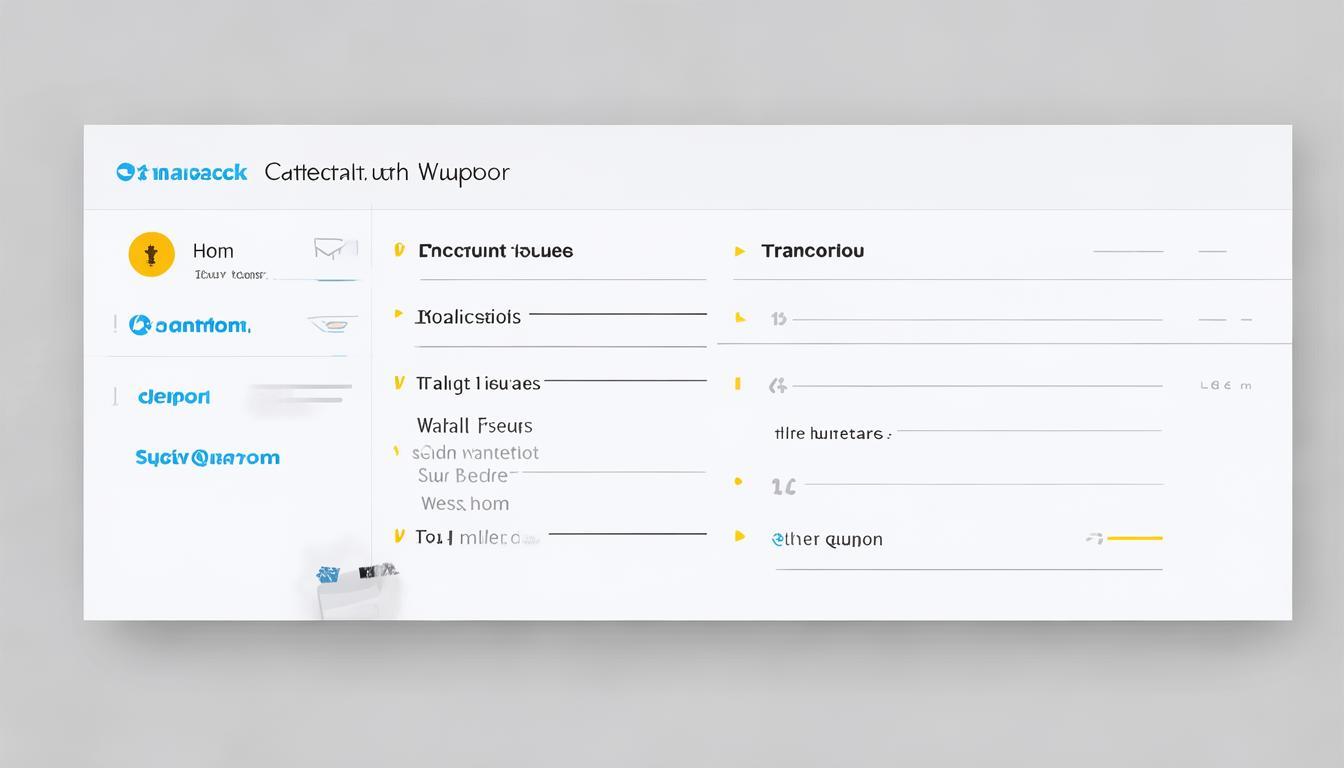1344x768 pixels.
Task: Collapse the Enccruint Iouues chevron
Action: (x=399, y=250)
